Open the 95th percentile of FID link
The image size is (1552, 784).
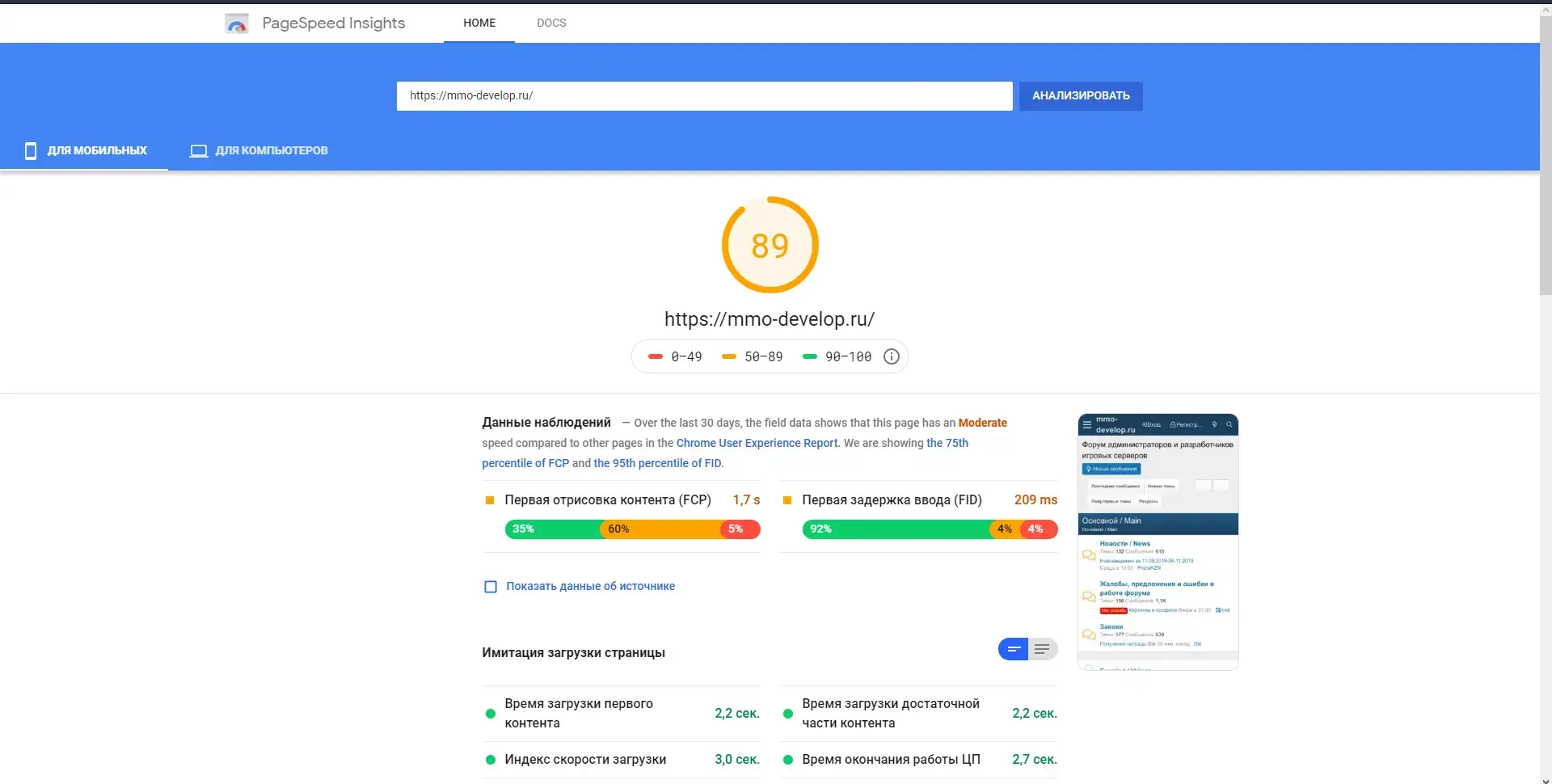[657, 463]
